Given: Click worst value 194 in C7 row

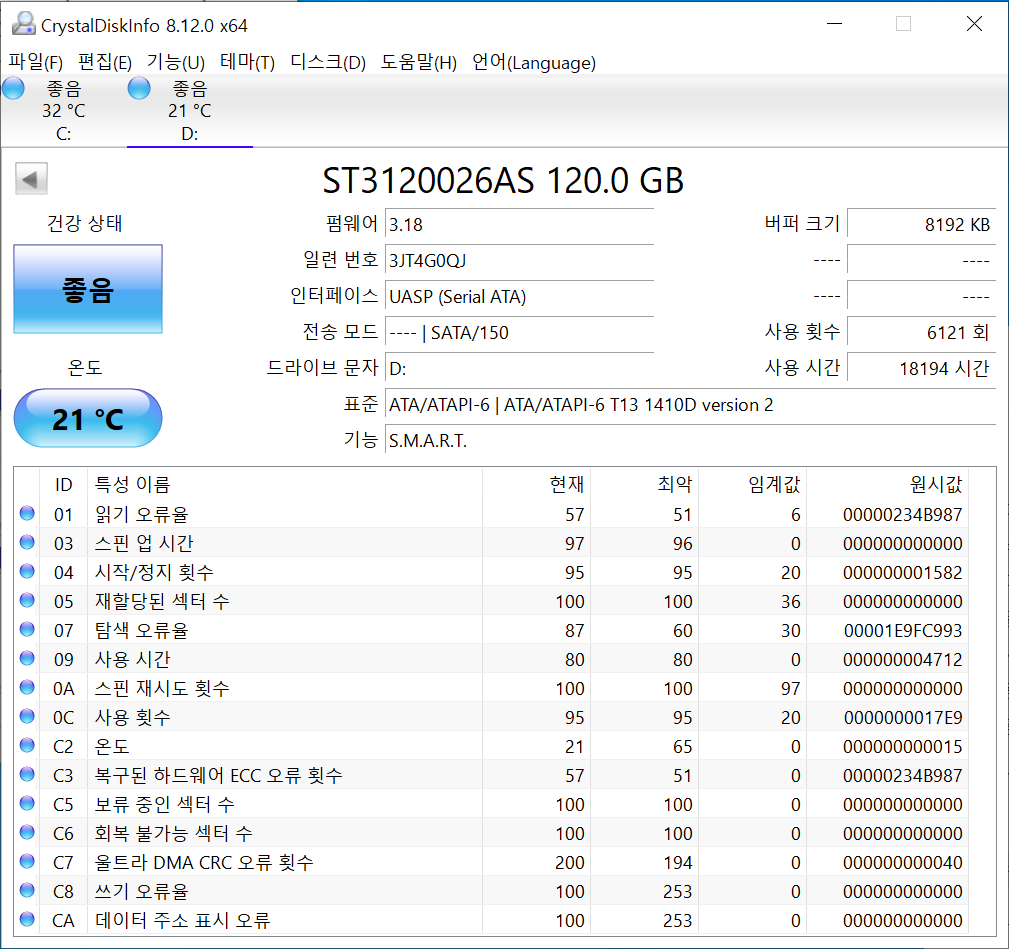Looking at the screenshot, I should [x=678, y=862].
